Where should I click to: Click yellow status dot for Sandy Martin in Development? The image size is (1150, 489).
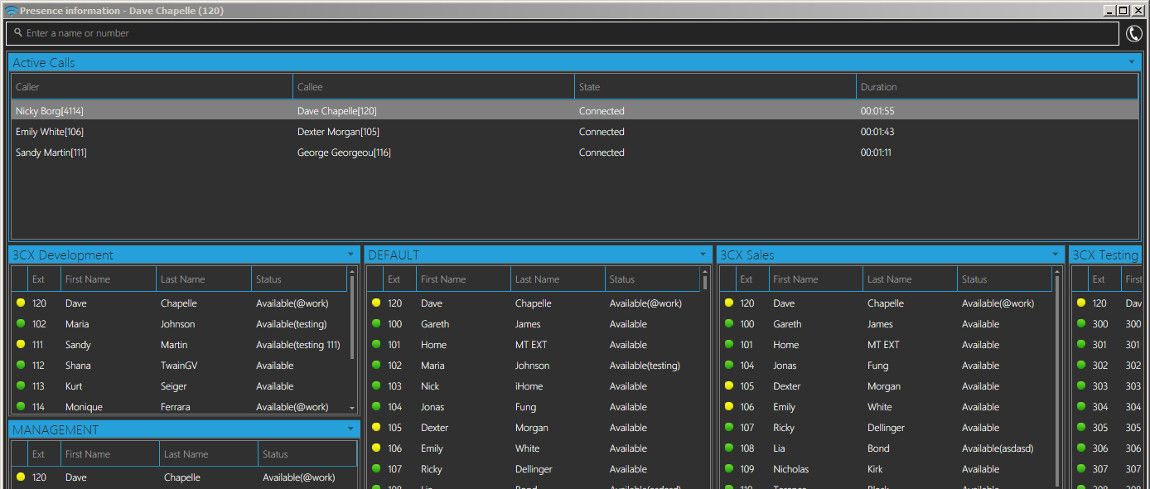click(x=21, y=344)
